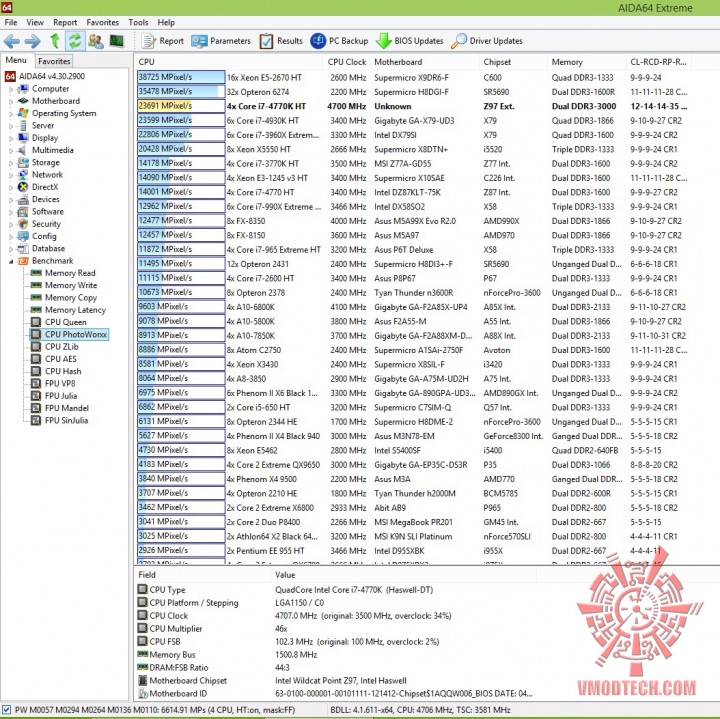The height and width of the screenshot is (719, 720).
Task: Open the CPU AES benchmark
Action: (x=61, y=359)
